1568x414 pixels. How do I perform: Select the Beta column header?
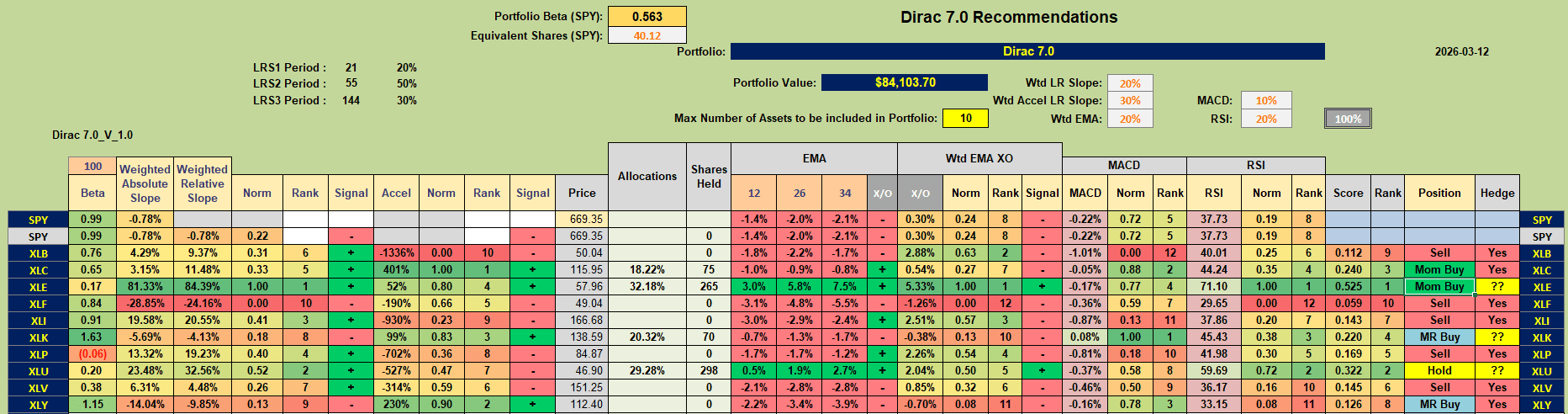click(92, 193)
